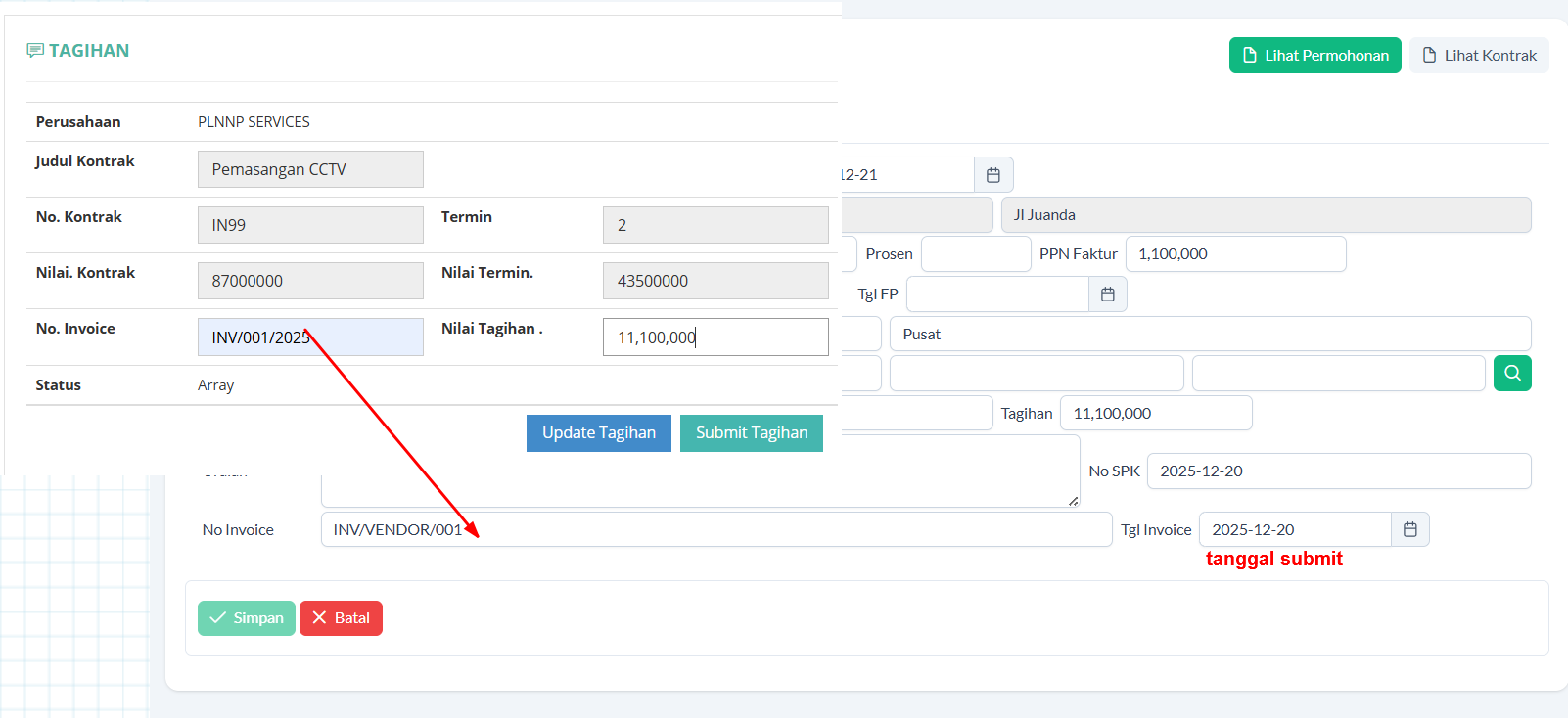Click the No SPK input field
Screen dimensions: 1568x718
coord(1338,471)
